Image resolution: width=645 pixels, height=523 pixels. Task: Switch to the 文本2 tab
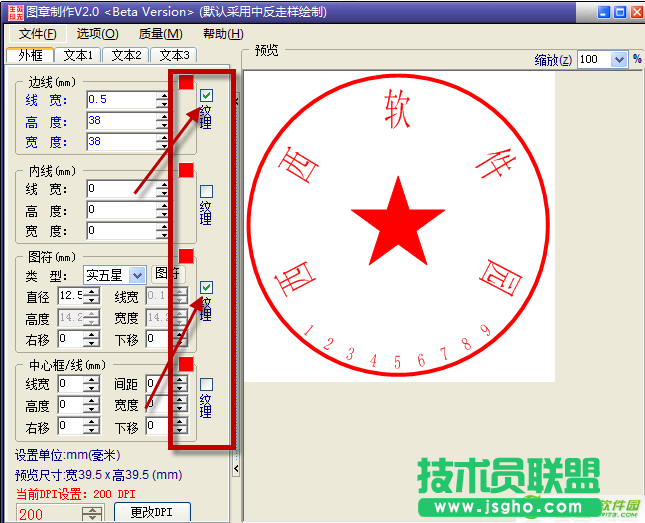pos(126,55)
